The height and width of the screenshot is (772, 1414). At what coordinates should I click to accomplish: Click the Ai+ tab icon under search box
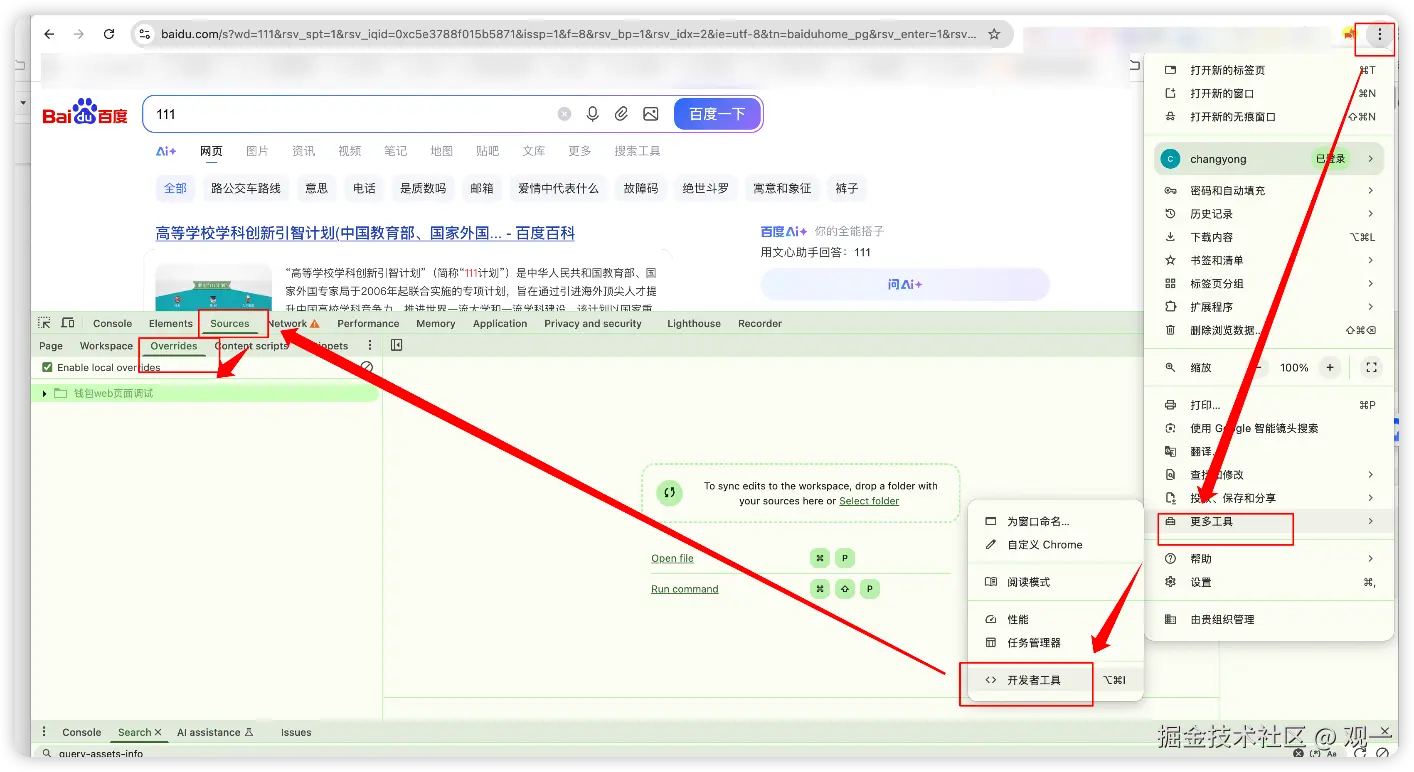166,151
